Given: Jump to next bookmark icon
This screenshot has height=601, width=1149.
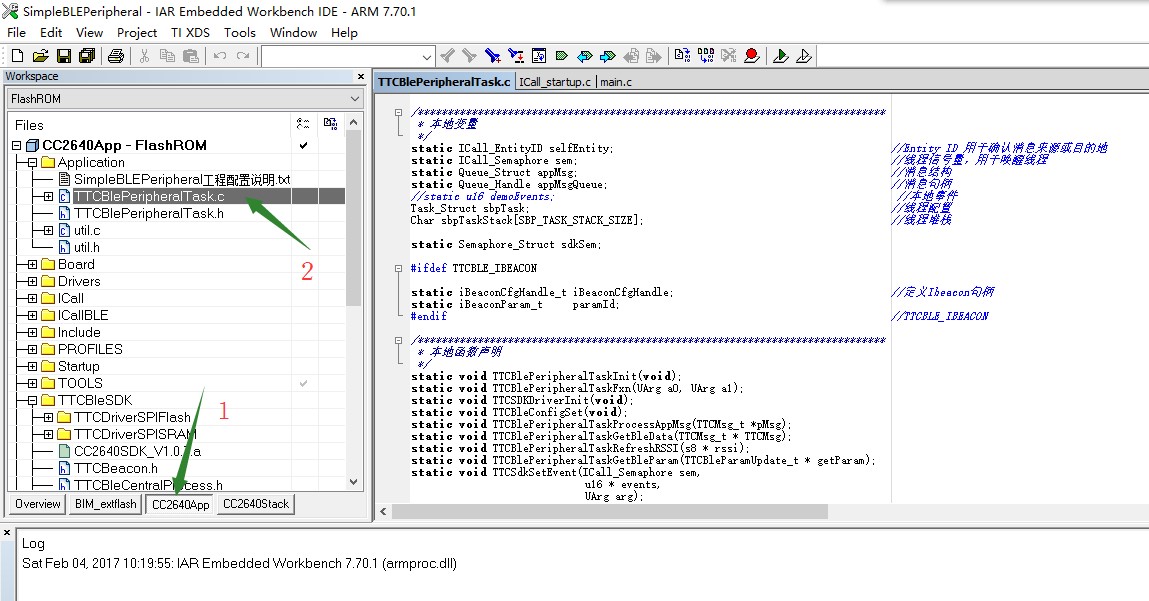Looking at the screenshot, I should click(x=607, y=56).
